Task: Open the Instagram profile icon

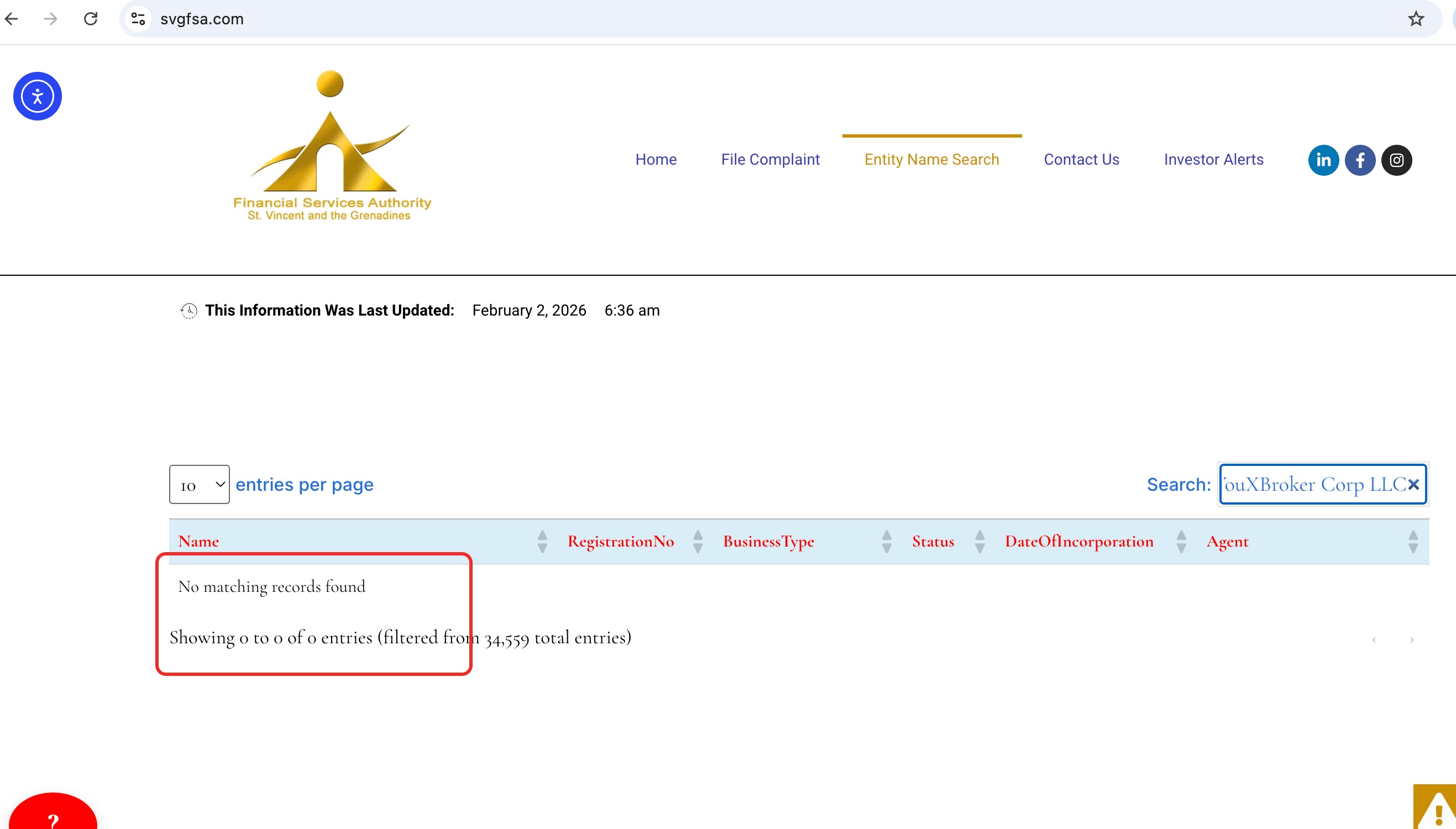Action: click(1396, 160)
